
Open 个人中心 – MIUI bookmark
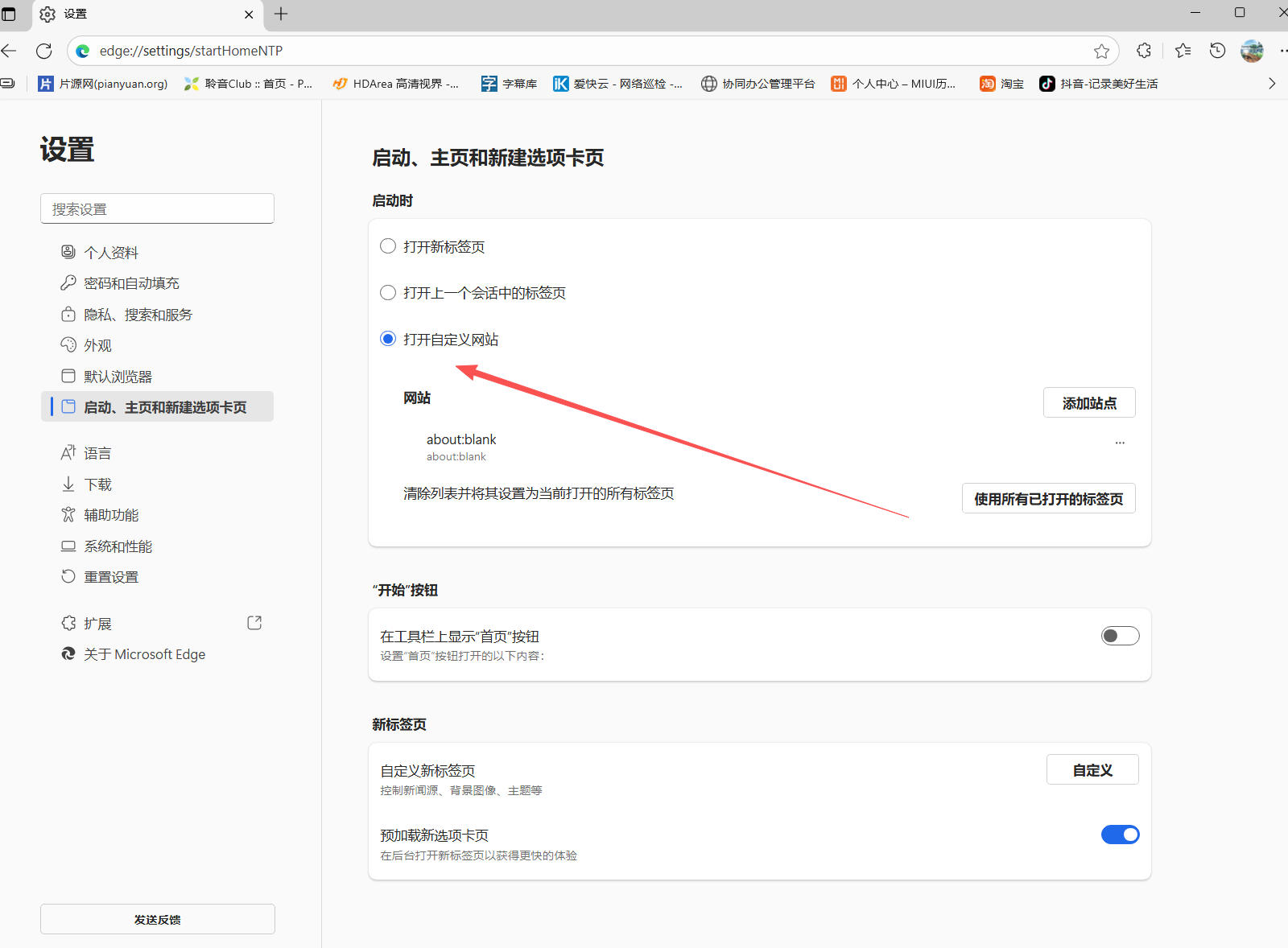pyautogui.click(x=894, y=84)
